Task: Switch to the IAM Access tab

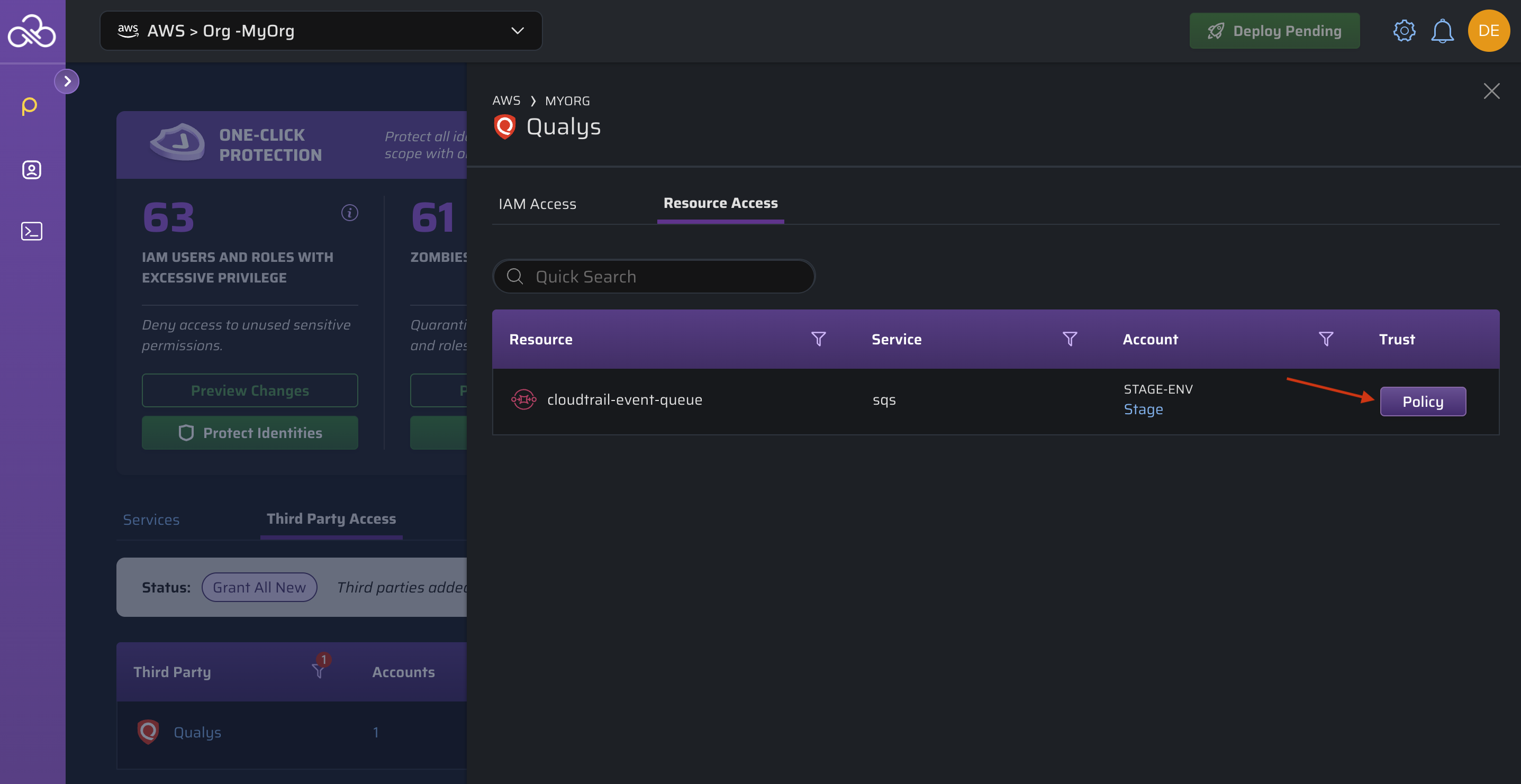Action: click(537, 204)
